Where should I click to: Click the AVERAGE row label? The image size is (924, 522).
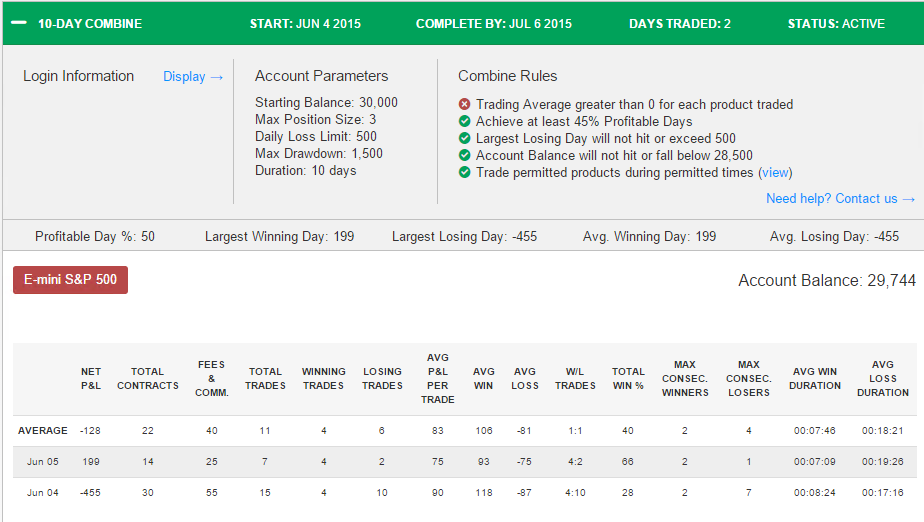42,431
